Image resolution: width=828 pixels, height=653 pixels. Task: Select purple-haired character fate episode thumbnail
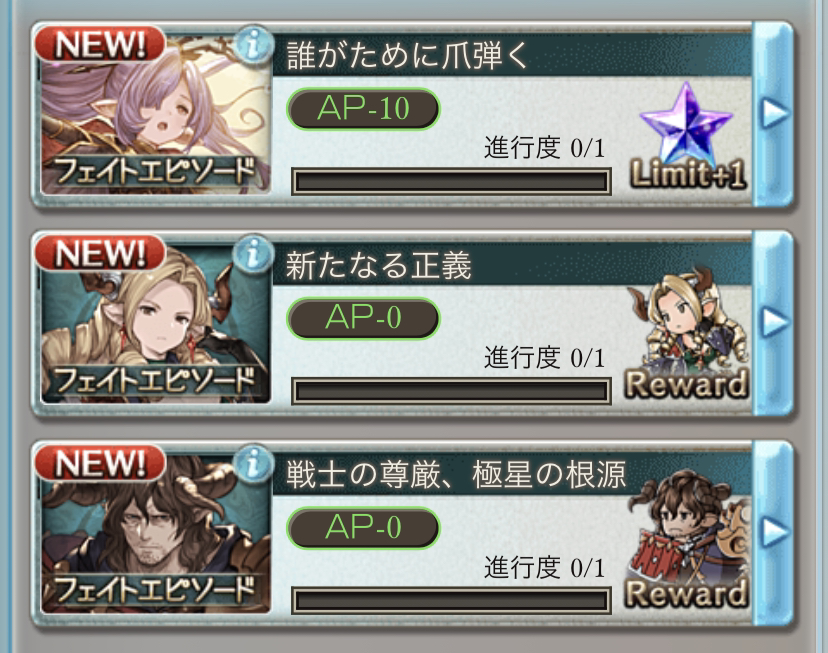pos(156,113)
